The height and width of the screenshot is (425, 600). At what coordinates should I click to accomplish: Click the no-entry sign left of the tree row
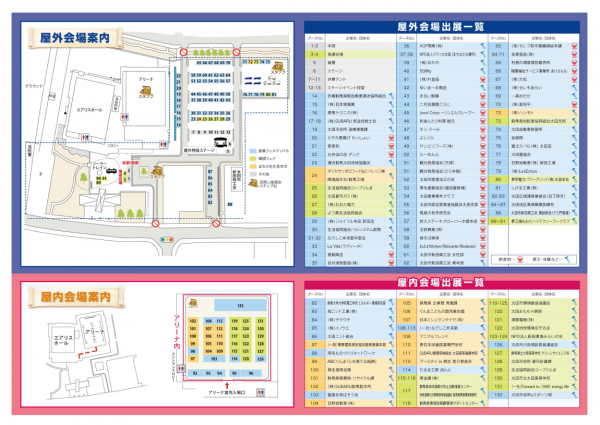183,51
